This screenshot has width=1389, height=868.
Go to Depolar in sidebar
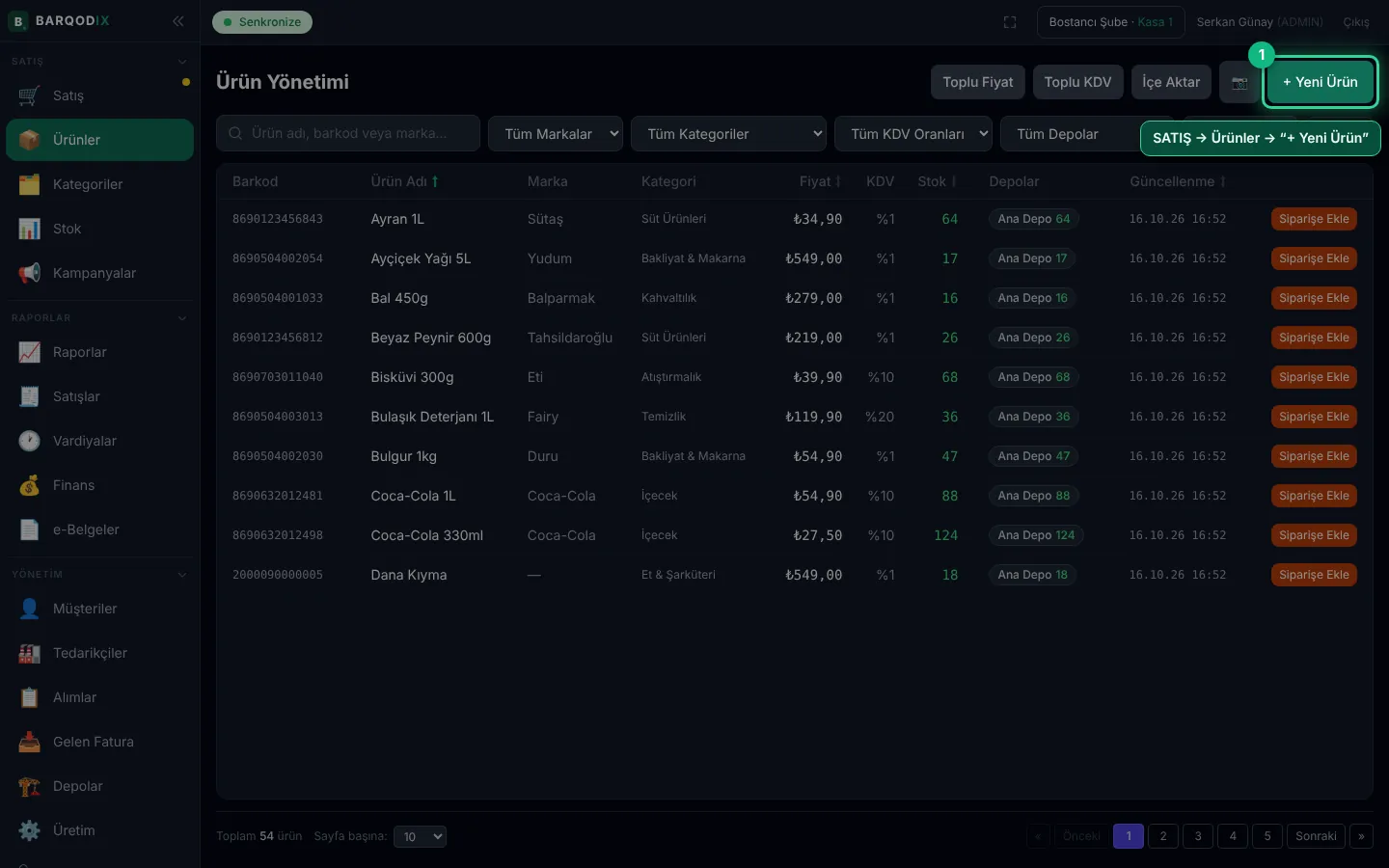pyautogui.click(x=100, y=786)
